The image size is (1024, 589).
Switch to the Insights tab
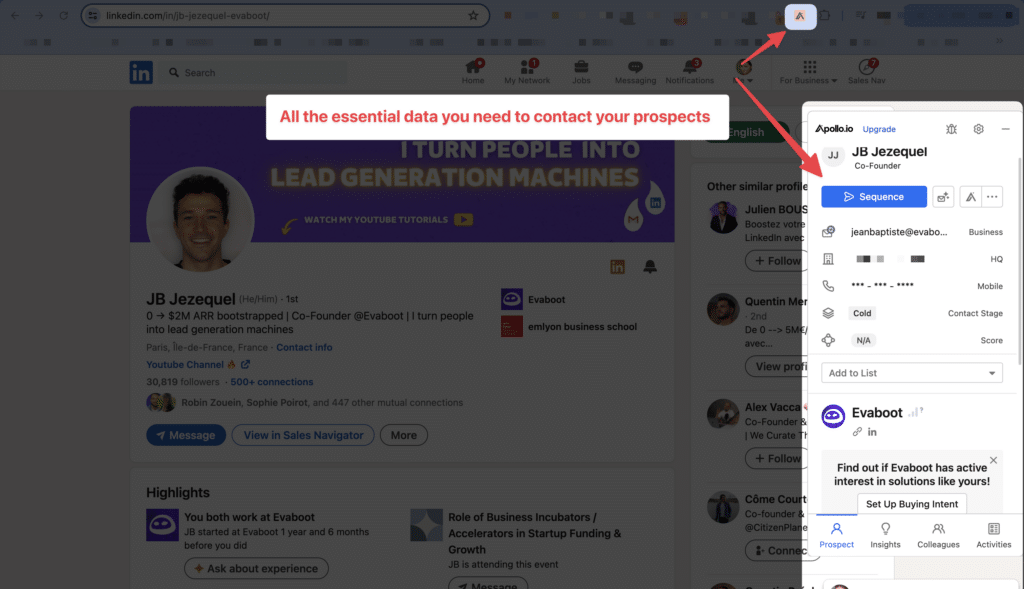coord(886,535)
